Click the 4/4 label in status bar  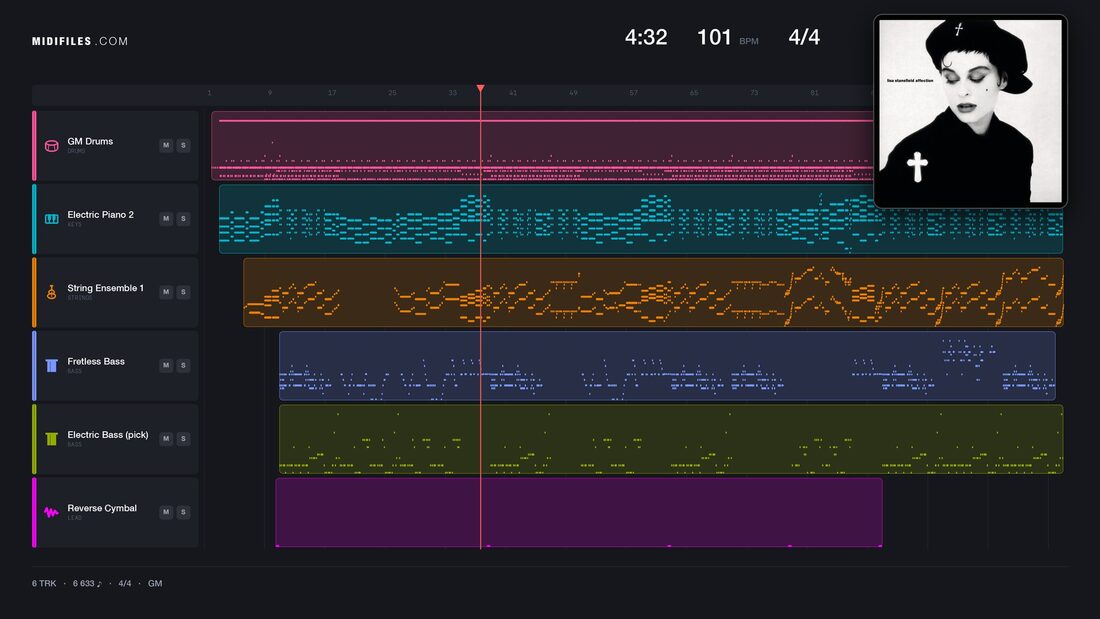point(125,583)
